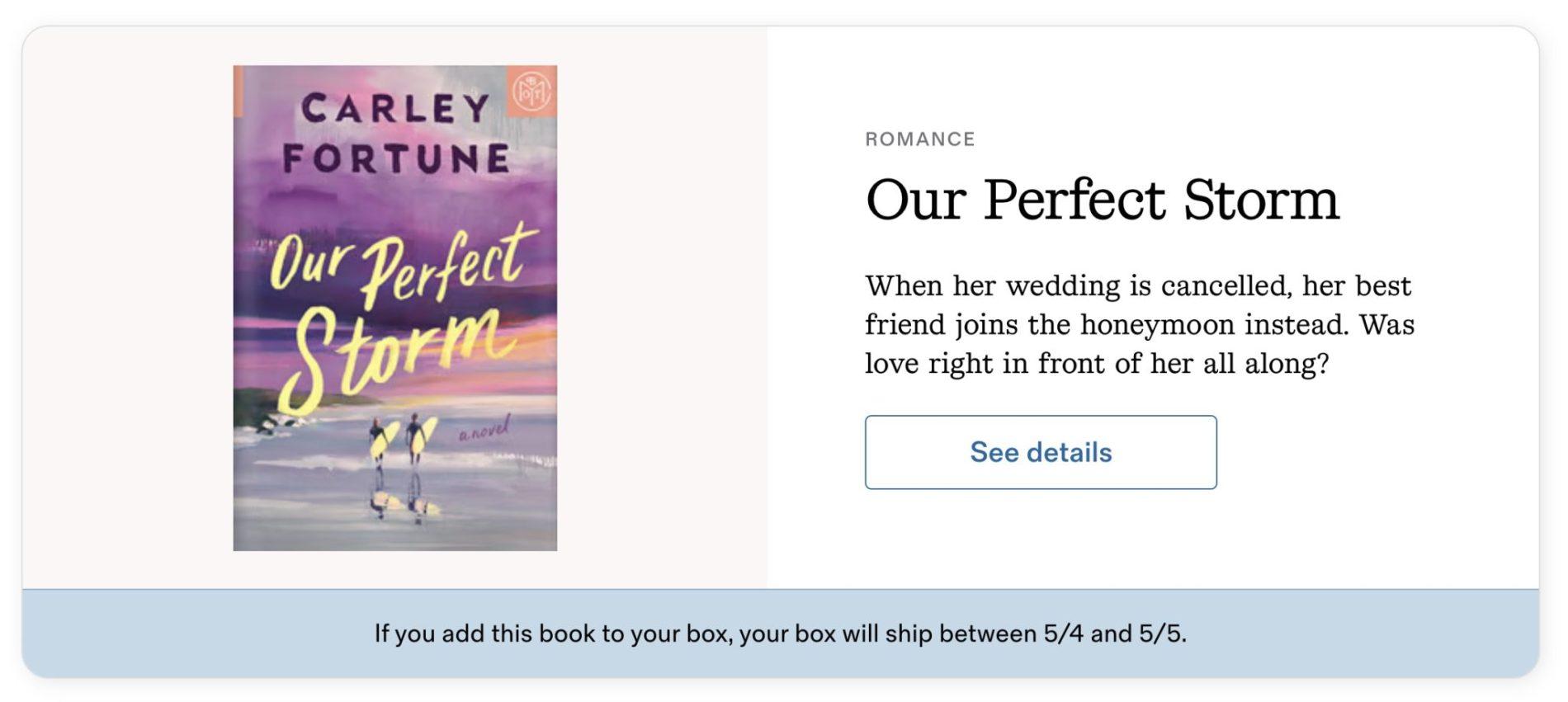1568x702 pixels.
Task: Select the ROMANCE genre label
Action: pos(919,139)
